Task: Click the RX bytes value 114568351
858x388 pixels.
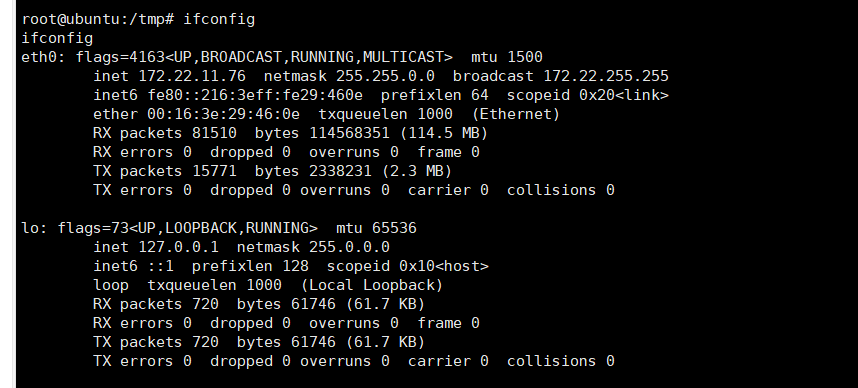Action: pyautogui.click(x=350, y=133)
